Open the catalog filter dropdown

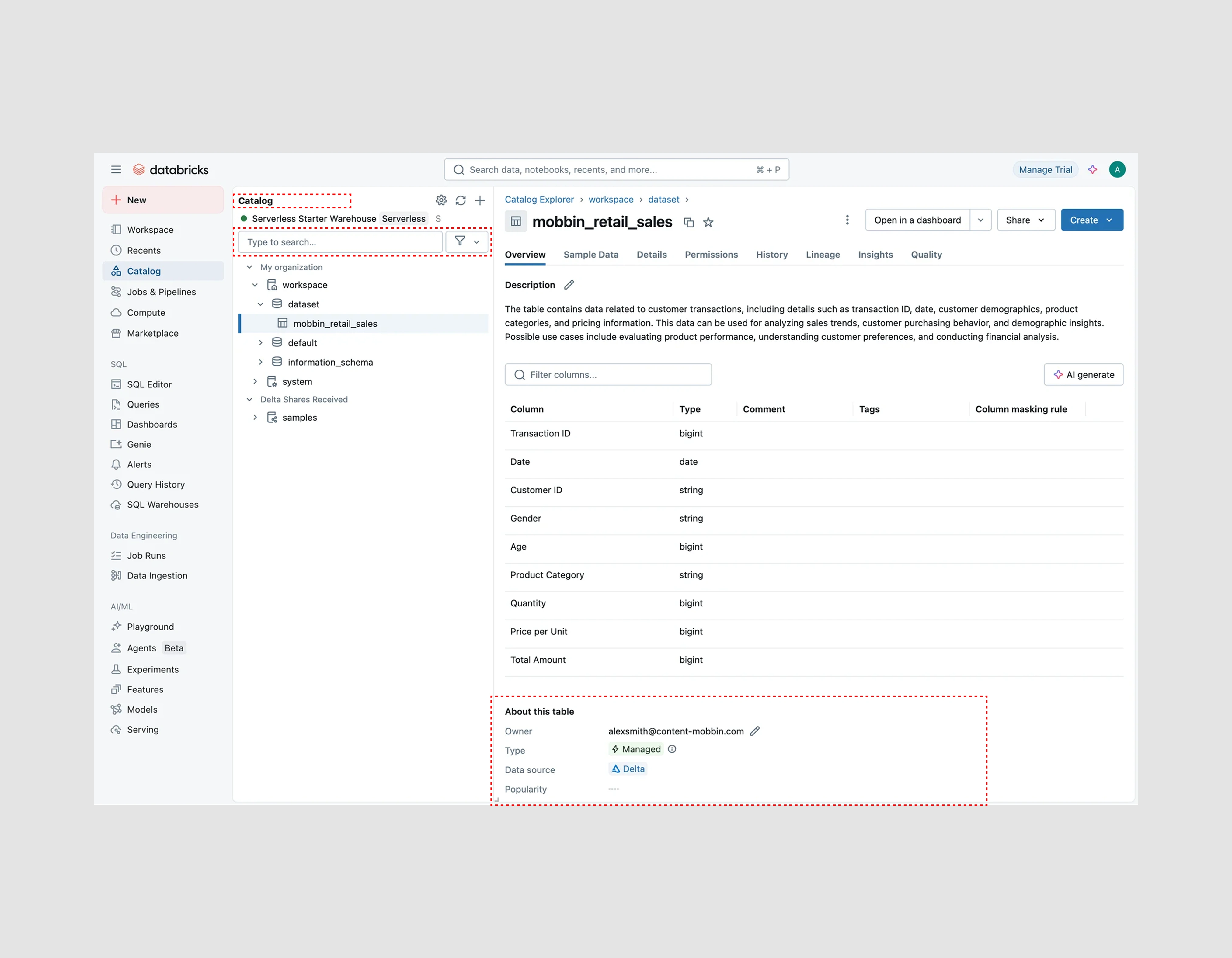pyautogui.click(x=467, y=242)
